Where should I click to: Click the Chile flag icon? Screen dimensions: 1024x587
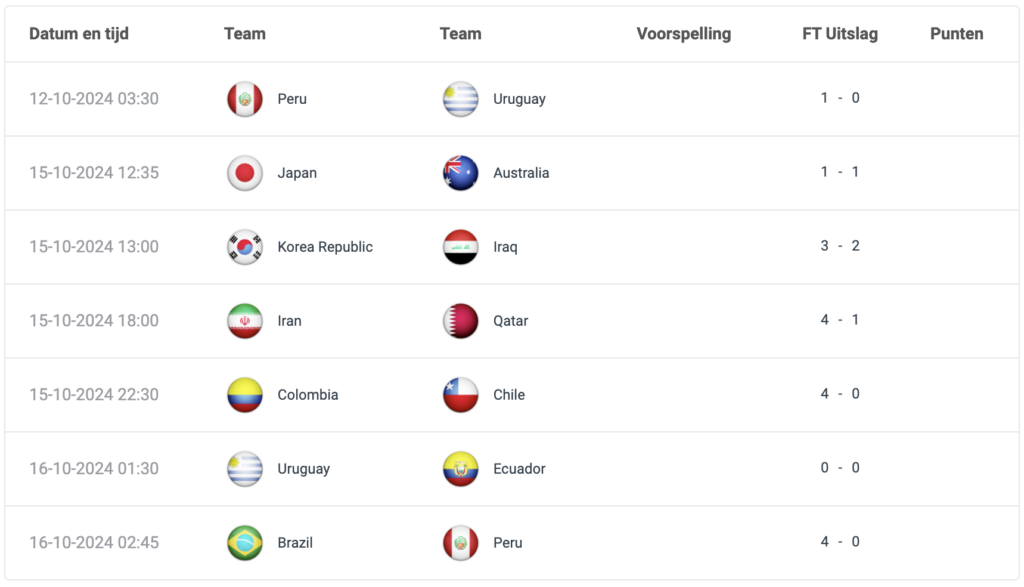pyautogui.click(x=460, y=394)
